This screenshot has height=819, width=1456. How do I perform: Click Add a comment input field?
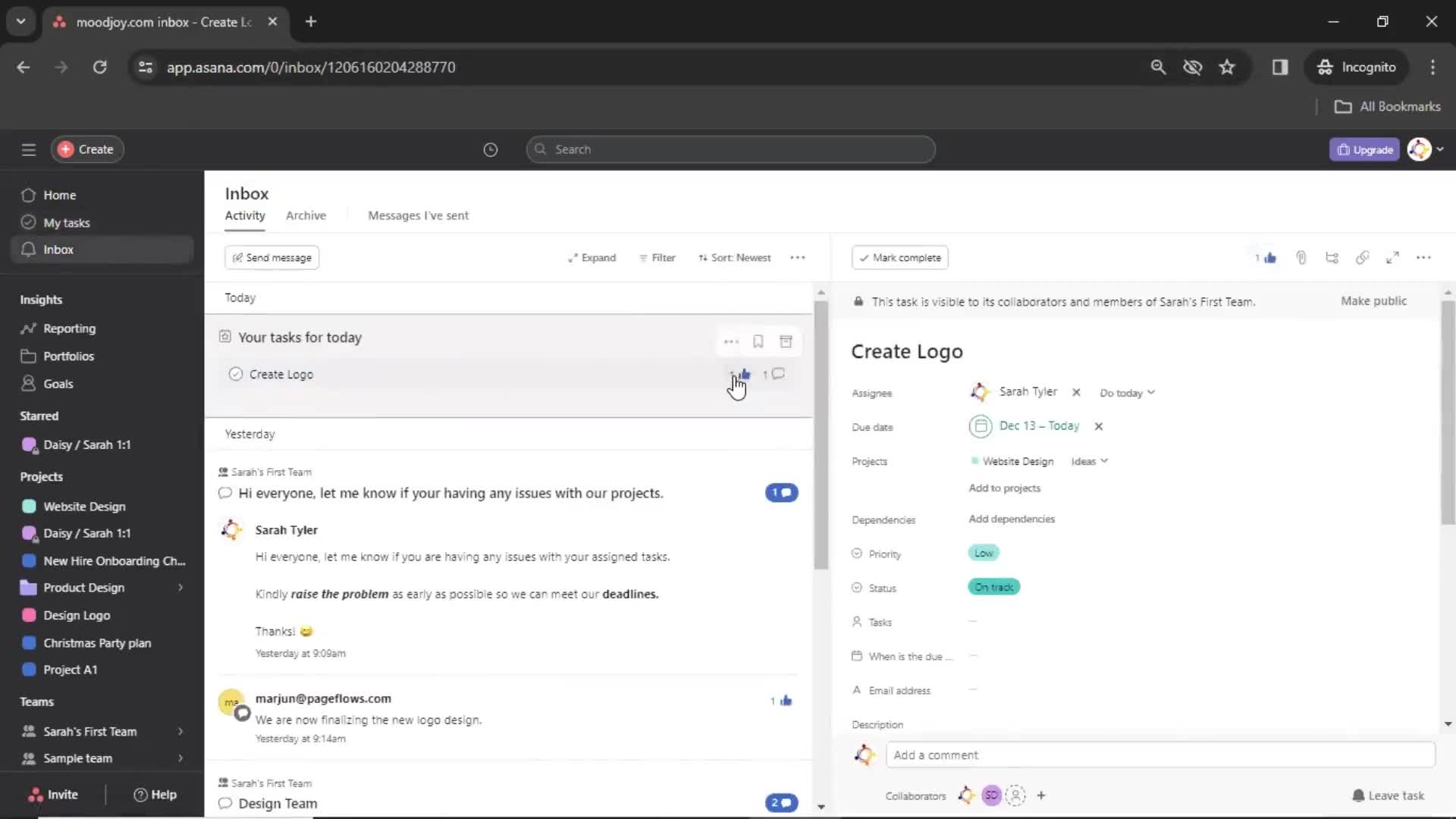coord(1160,755)
